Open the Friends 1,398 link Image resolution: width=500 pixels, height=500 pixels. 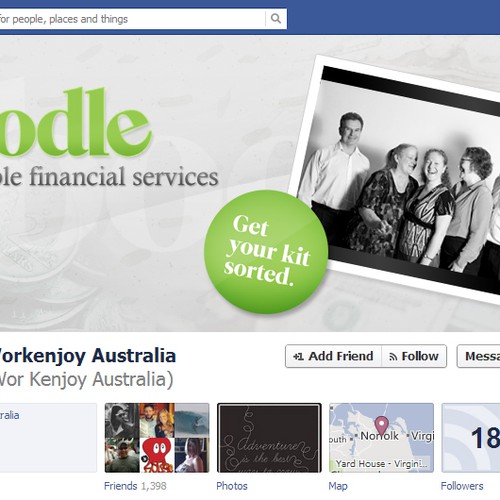(x=135, y=486)
